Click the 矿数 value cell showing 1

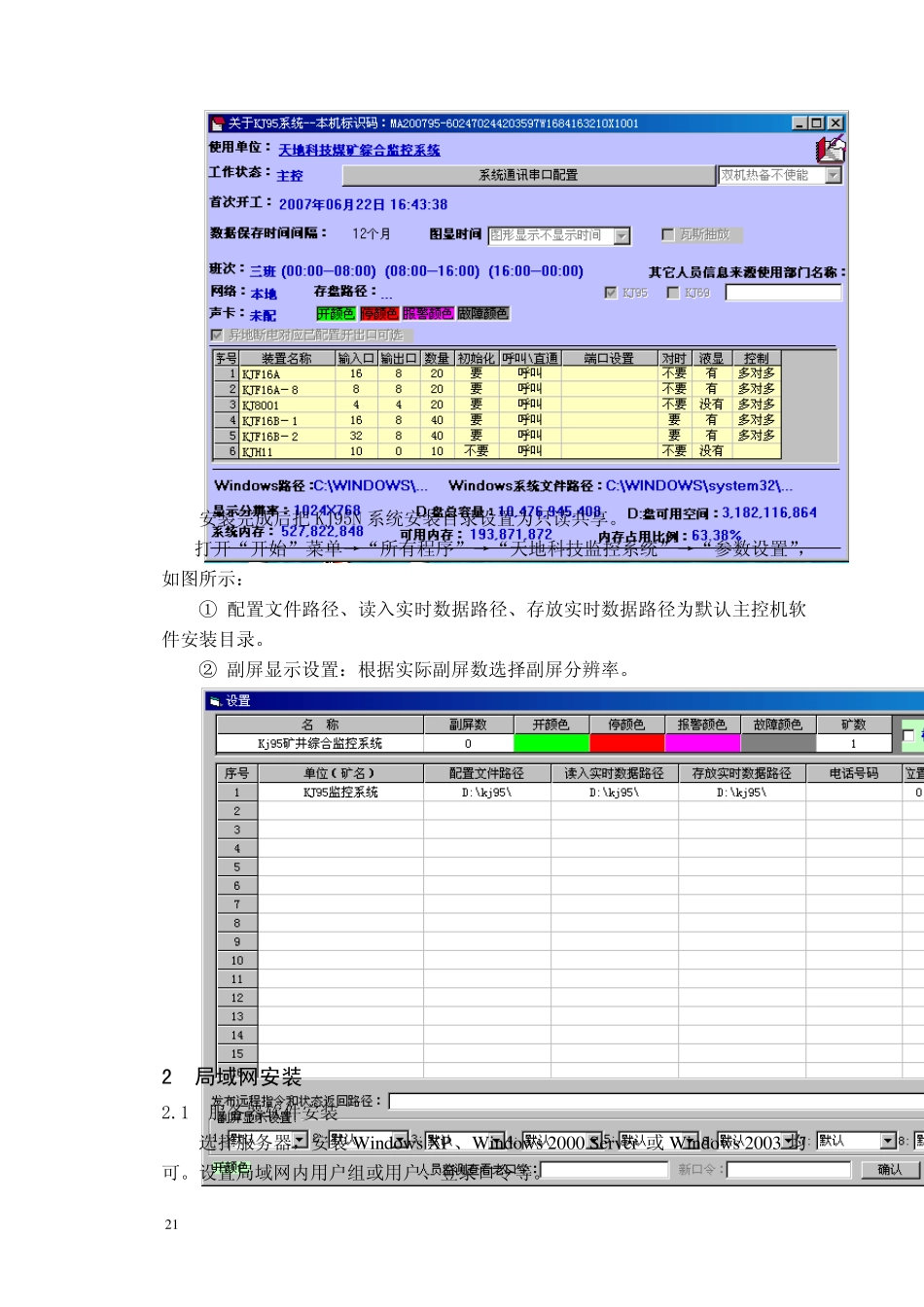coord(854,743)
